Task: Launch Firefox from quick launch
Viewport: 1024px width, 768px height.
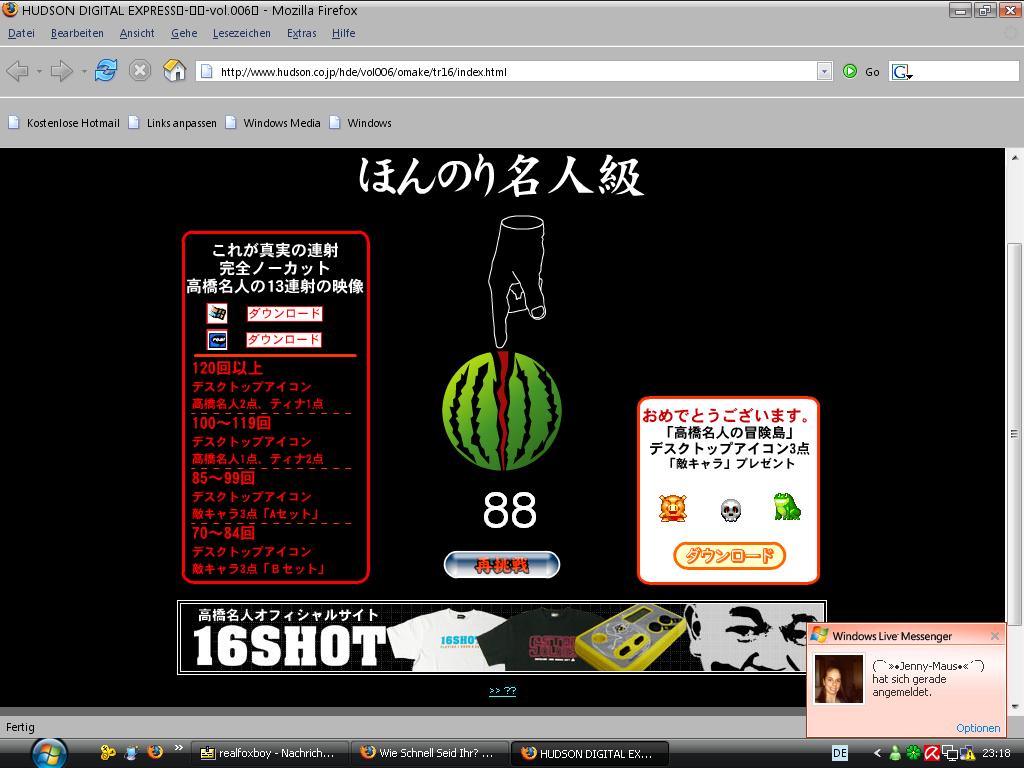Action: pos(155,752)
